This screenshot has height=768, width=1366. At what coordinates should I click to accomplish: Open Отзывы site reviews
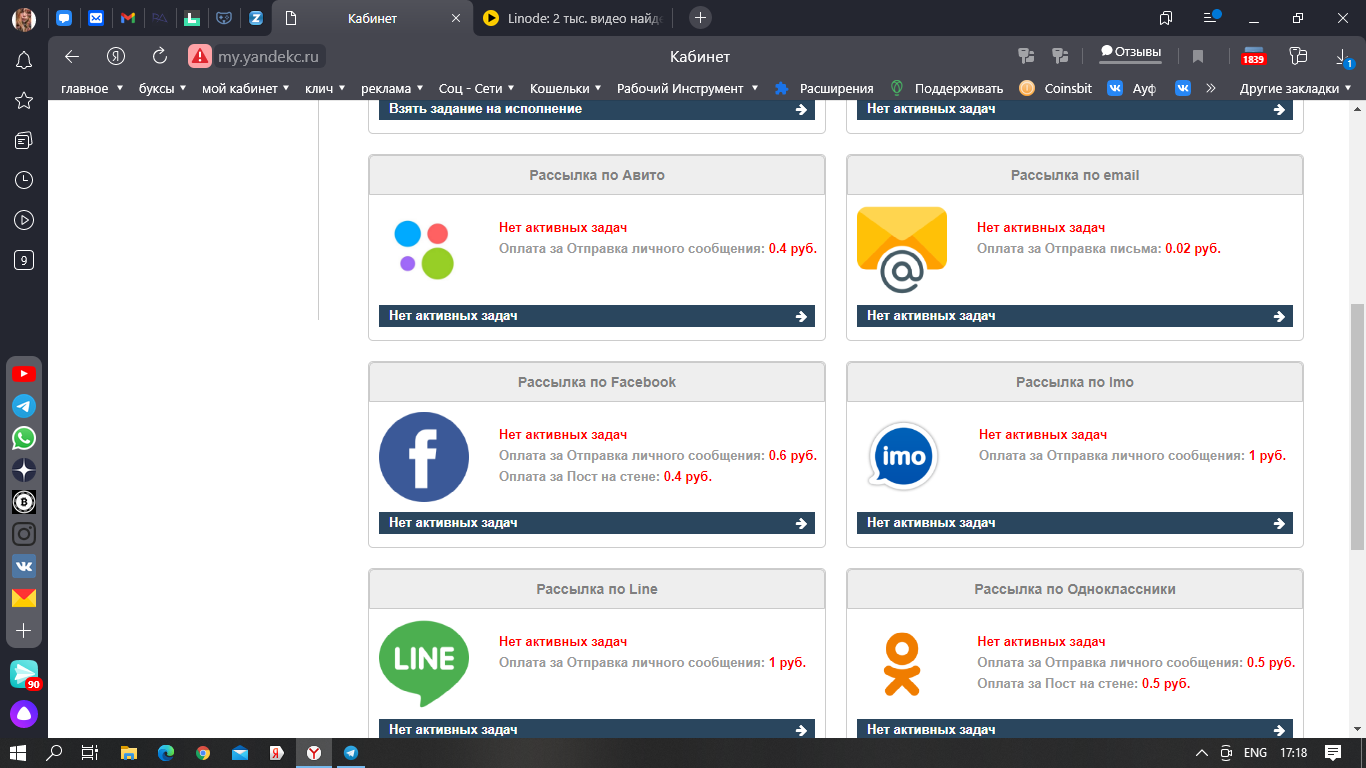tap(1130, 52)
